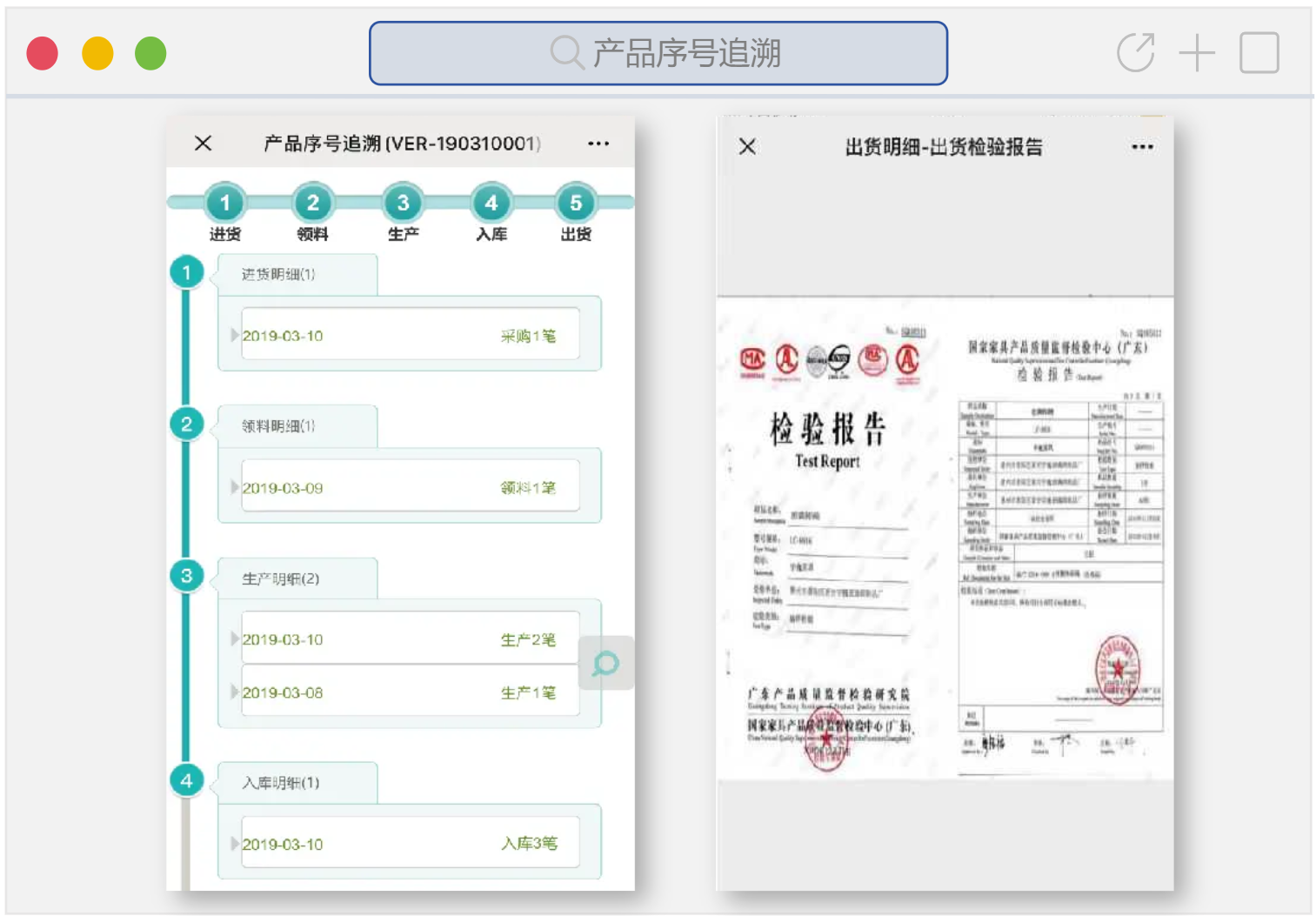Jump to step 4 入库 stage

(x=491, y=204)
